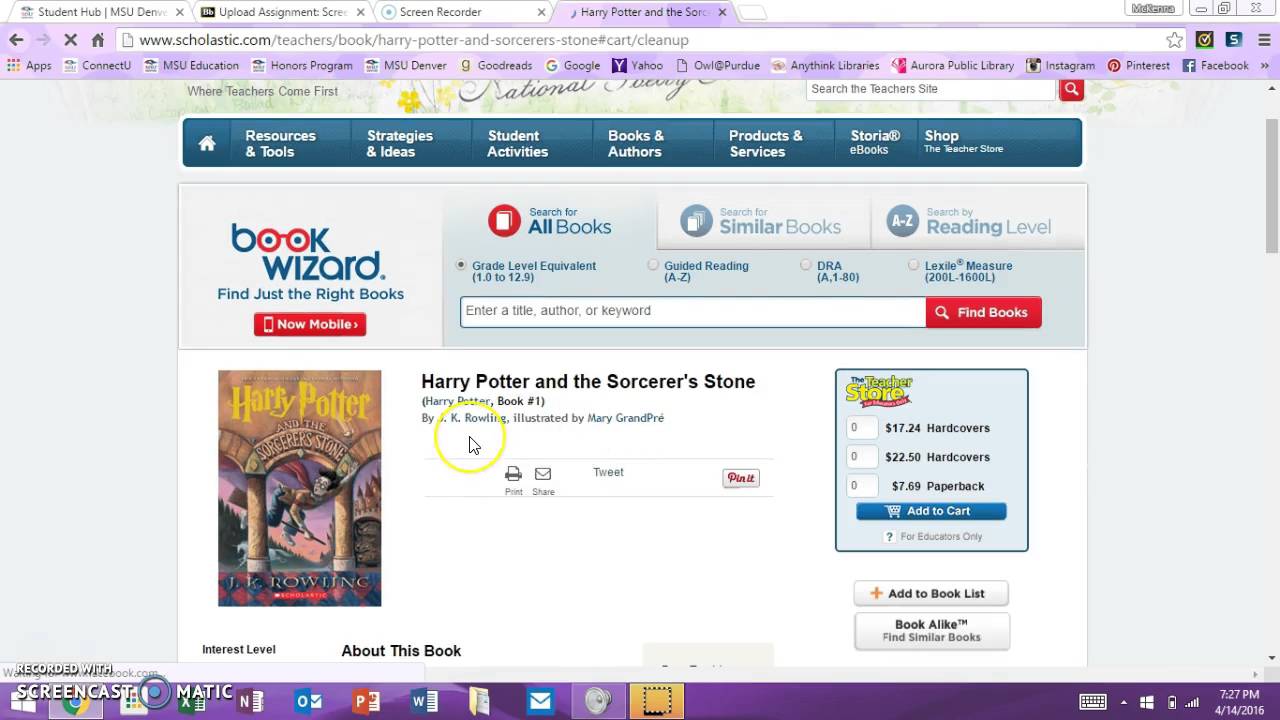1280x720 pixels.
Task: Click the Find Books button
Action: tap(983, 312)
